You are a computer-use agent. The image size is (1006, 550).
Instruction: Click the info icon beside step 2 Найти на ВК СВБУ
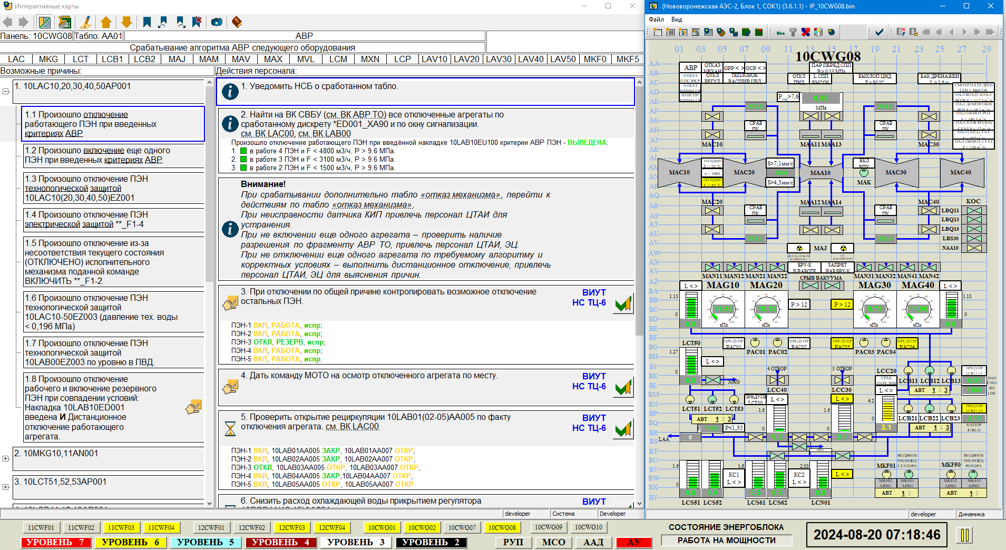coord(230,123)
